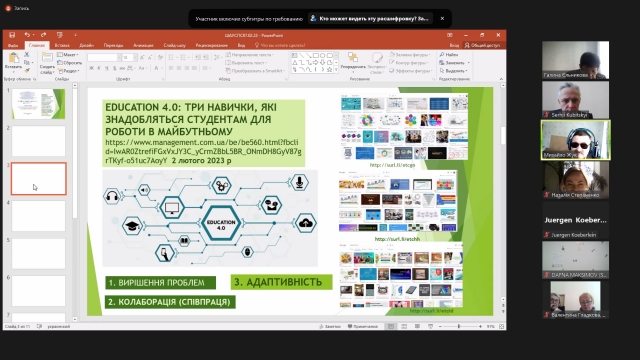Toggle normal view button in status bar
Image resolution: width=640 pixels, height=360 pixels.
(391, 327)
